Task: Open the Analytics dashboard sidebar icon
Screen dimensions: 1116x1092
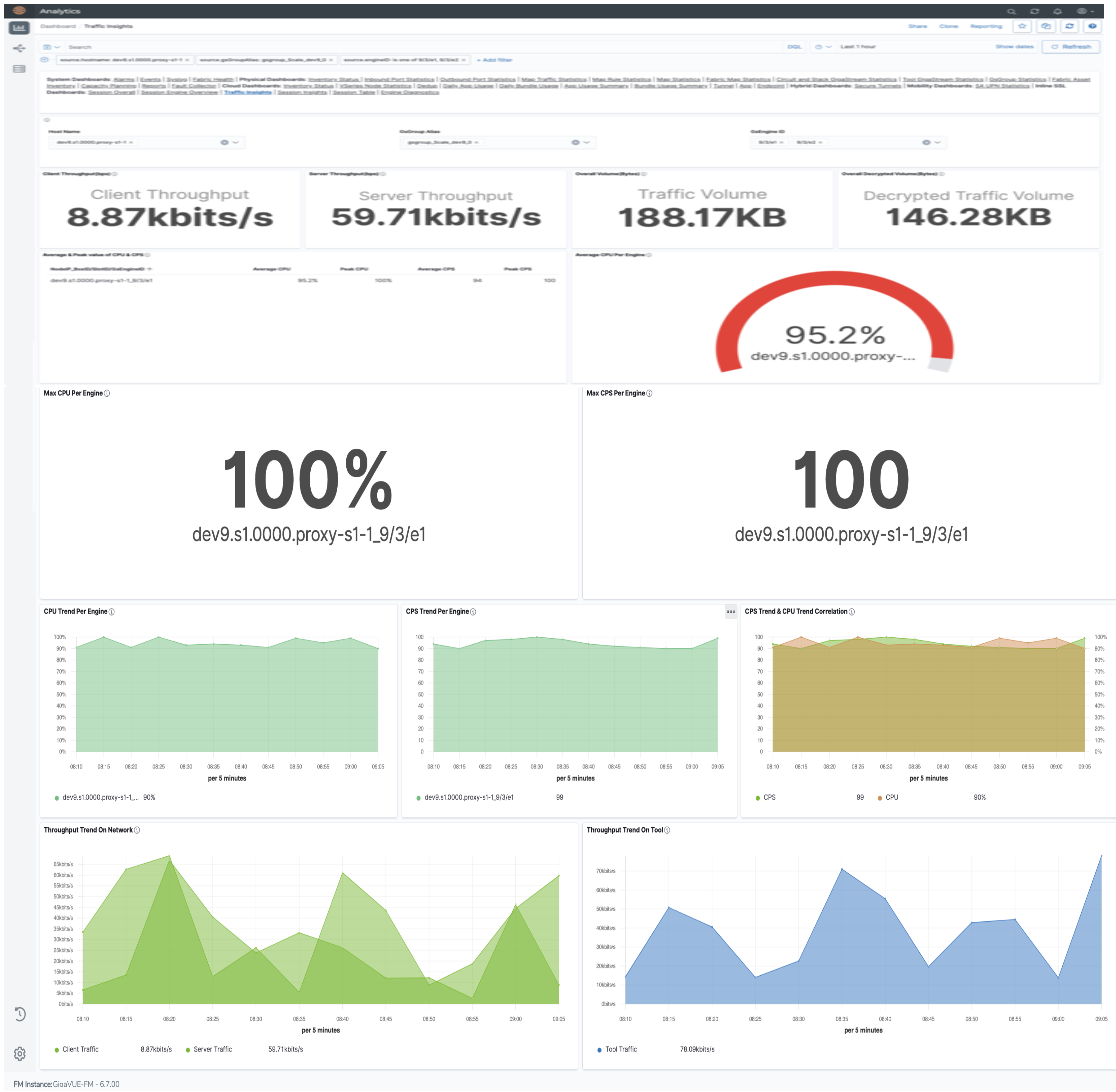Action: [x=19, y=28]
